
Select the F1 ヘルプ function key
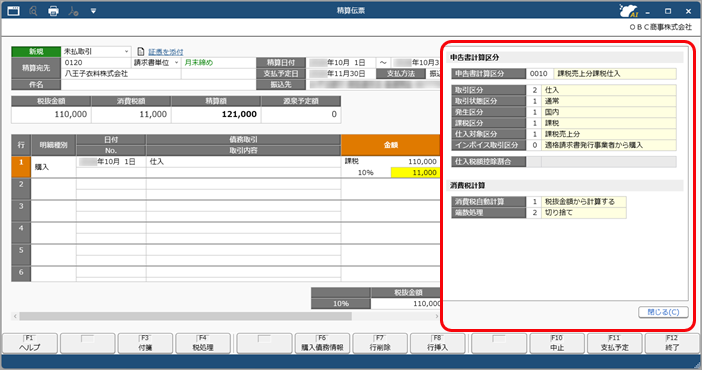(x=30, y=344)
